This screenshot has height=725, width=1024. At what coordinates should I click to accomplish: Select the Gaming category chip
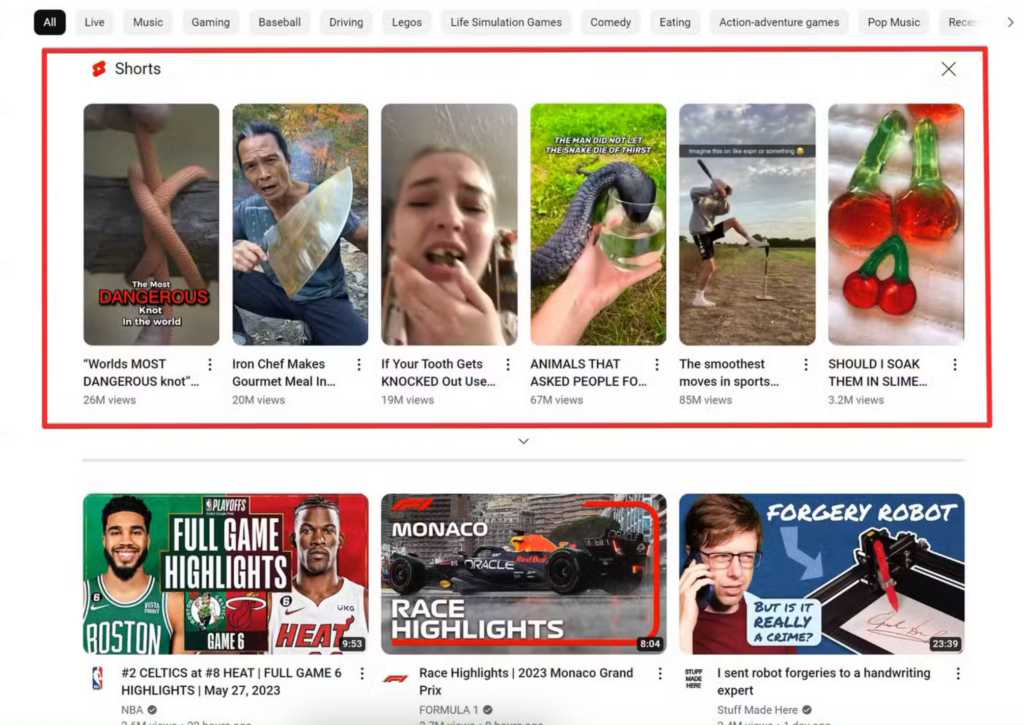coord(210,21)
